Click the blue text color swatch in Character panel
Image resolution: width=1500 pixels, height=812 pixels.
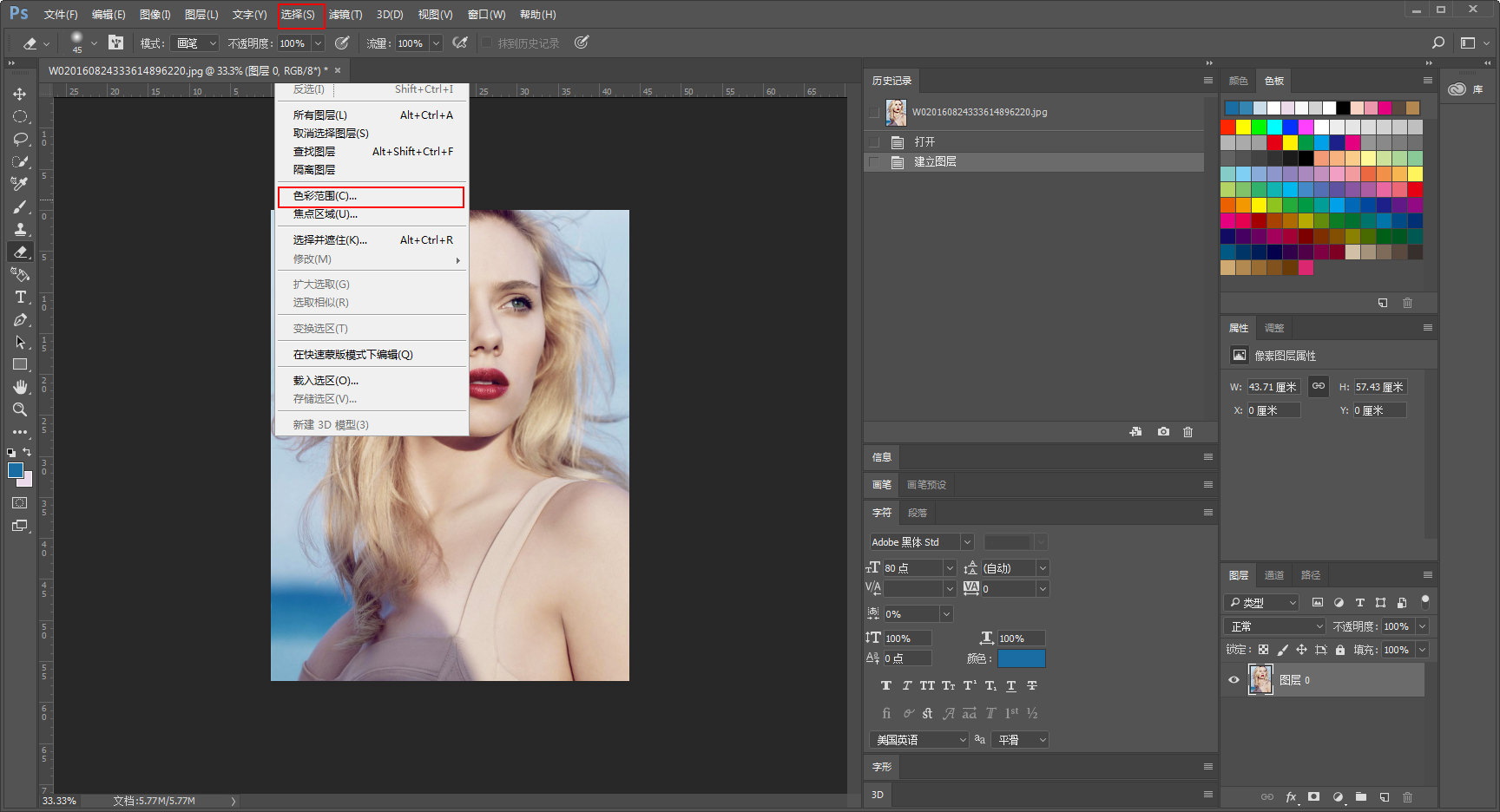pyautogui.click(x=1021, y=658)
